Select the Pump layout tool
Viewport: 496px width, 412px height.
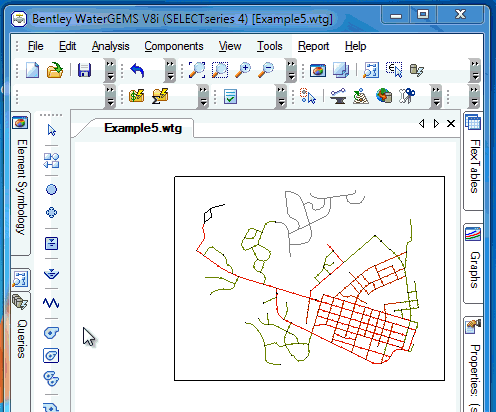(x=51, y=332)
